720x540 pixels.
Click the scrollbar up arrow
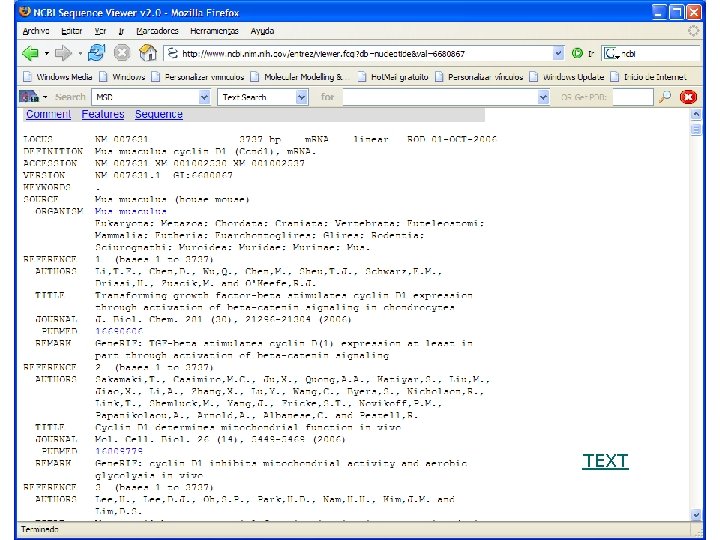[696, 114]
